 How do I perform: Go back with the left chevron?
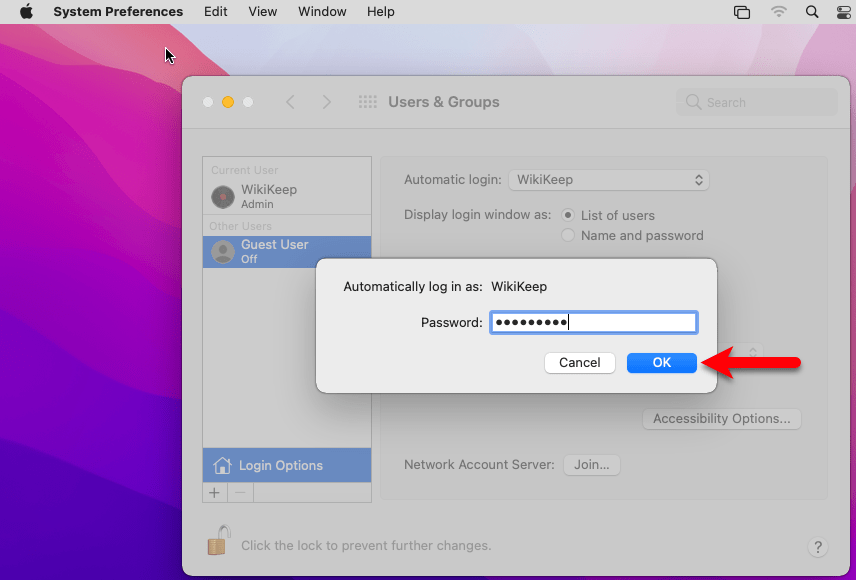pos(290,102)
